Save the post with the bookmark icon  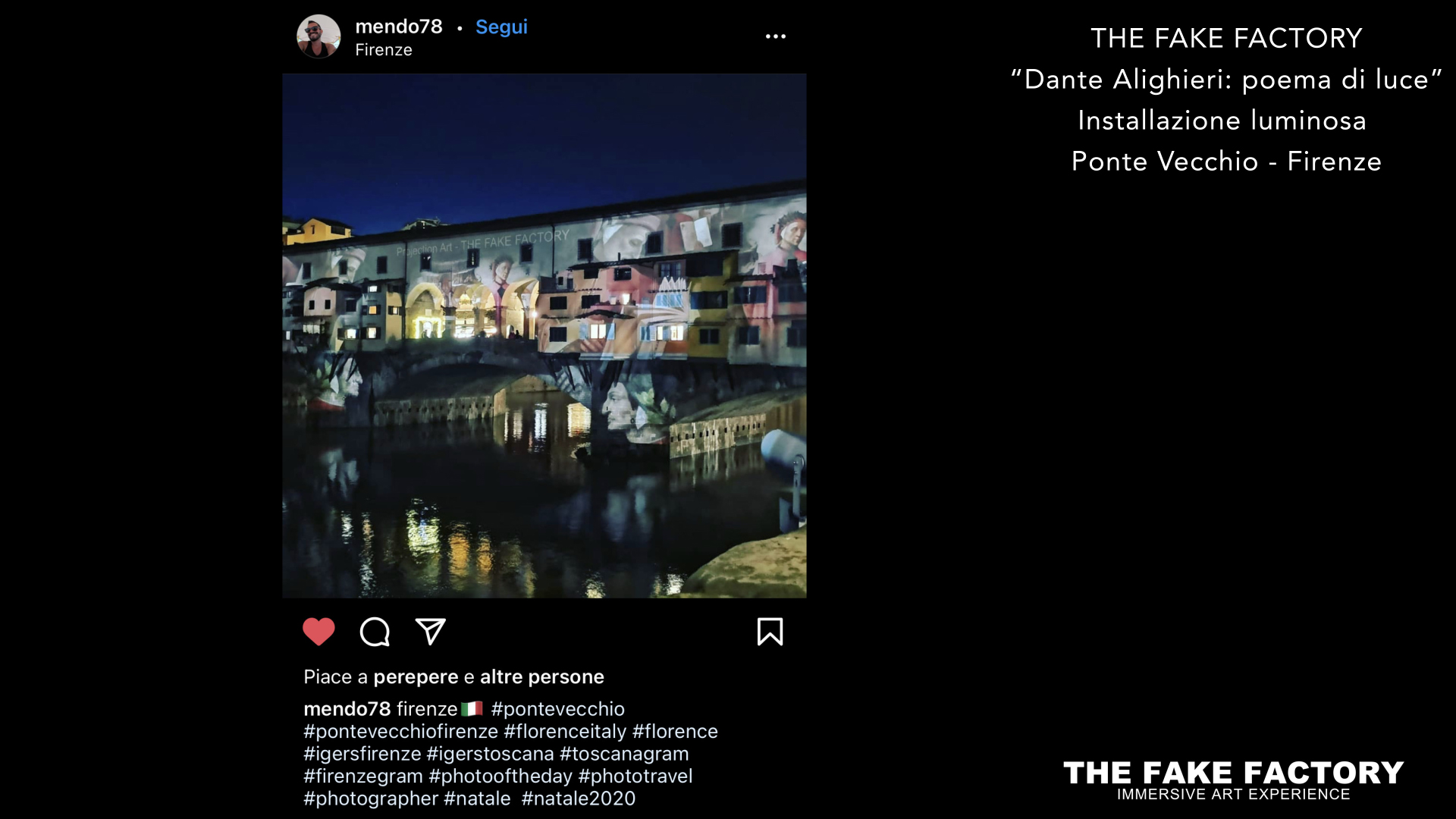click(x=770, y=632)
